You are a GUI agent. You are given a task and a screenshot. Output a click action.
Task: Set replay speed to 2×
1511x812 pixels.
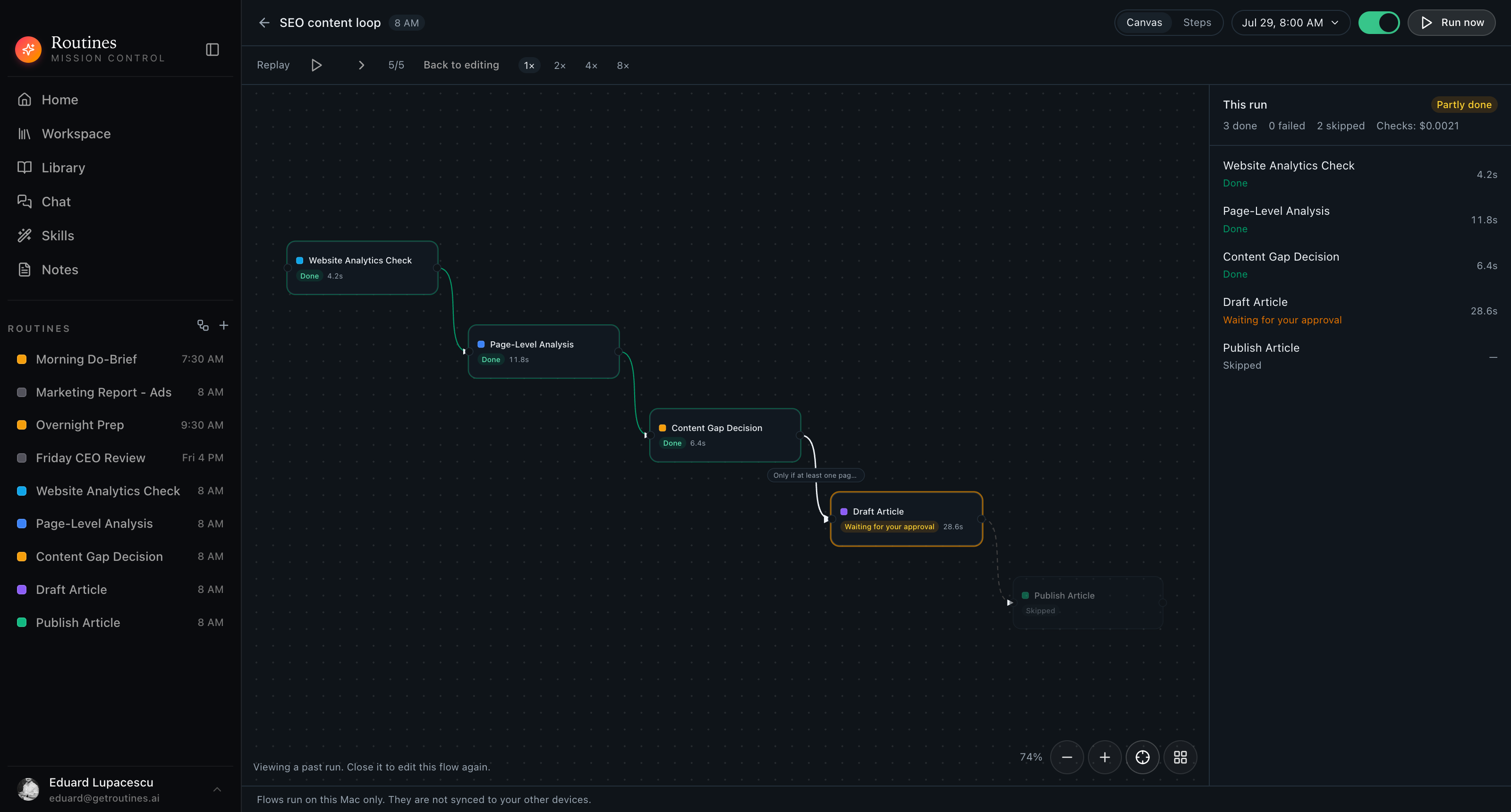pyautogui.click(x=560, y=66)
